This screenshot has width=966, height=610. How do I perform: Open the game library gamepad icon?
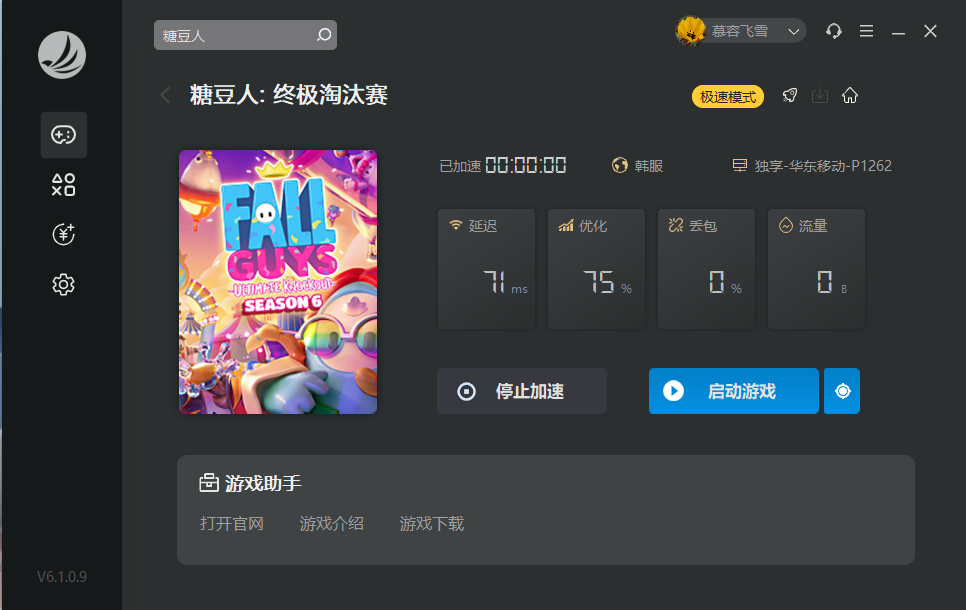63,135
